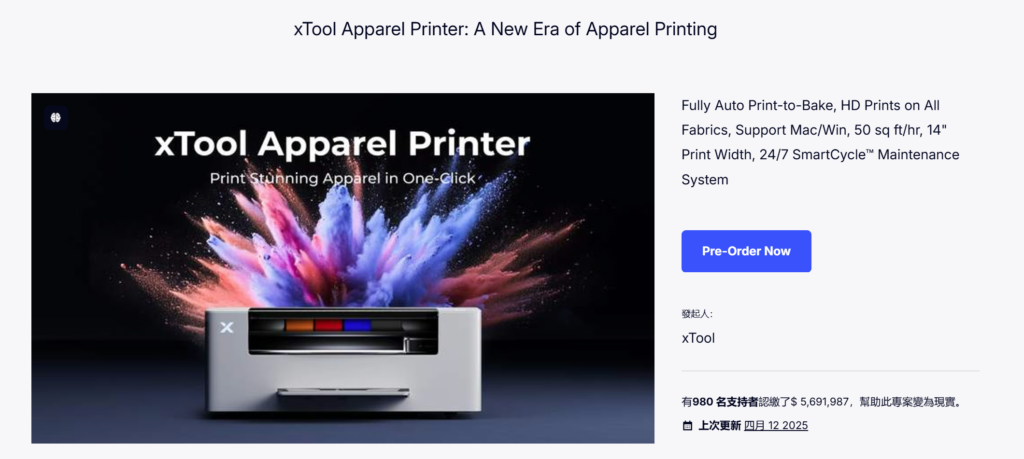
Task: Click the X logo on the printer
Action: click(227, 327)
